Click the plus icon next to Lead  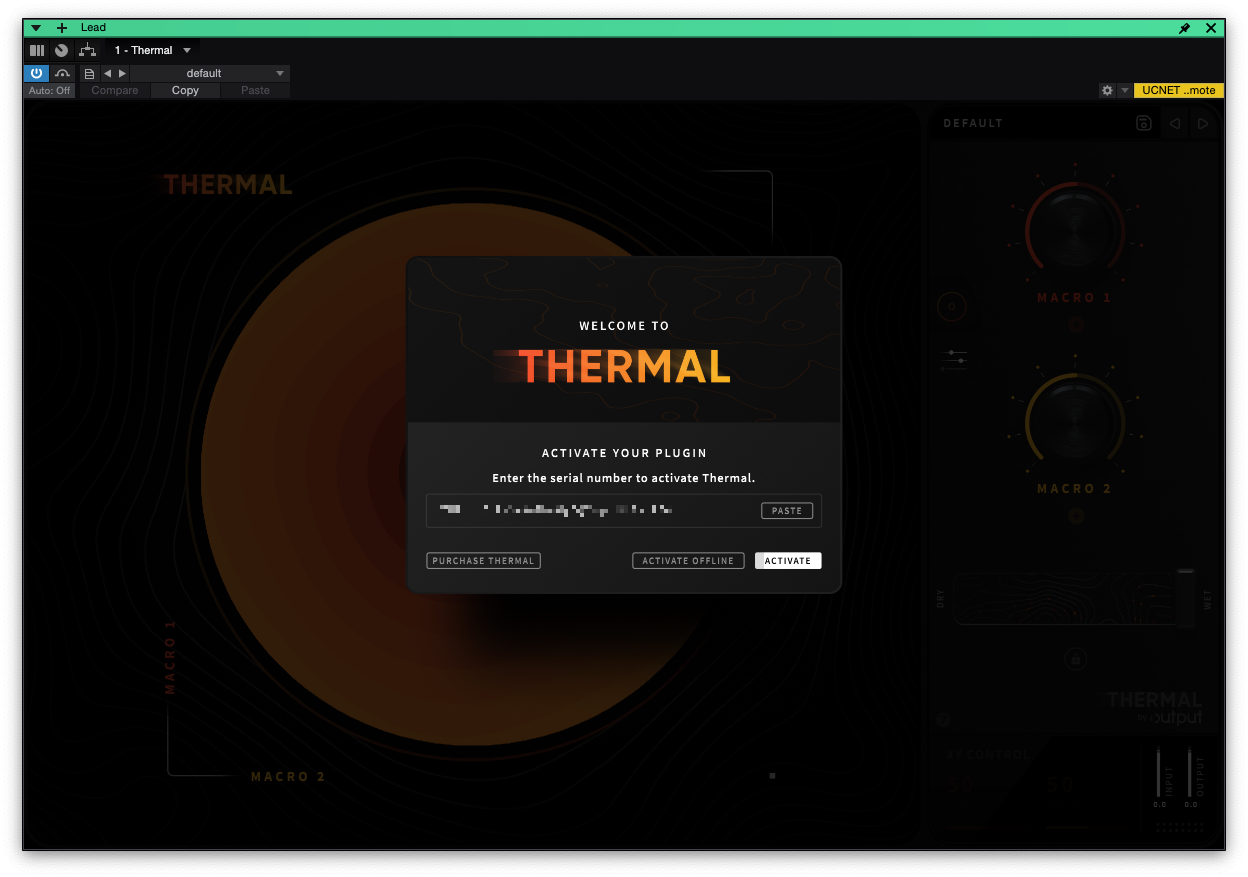pos(62,28)
